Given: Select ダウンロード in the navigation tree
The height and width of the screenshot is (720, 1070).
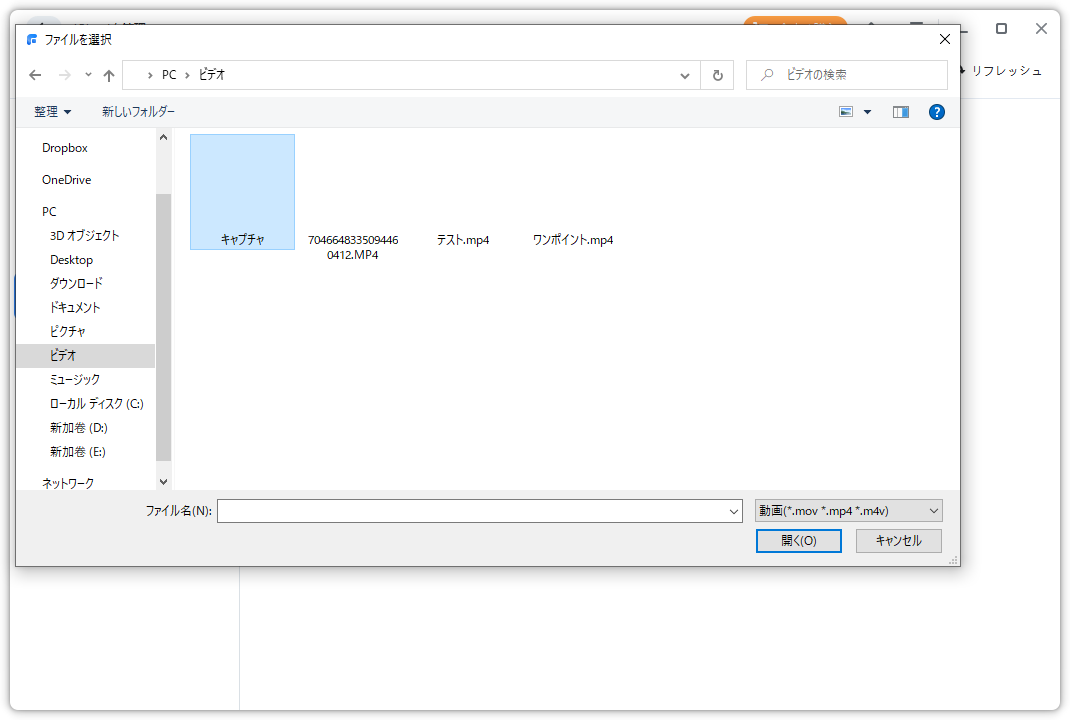Looking at the screenshot, I should pos(76,283).
